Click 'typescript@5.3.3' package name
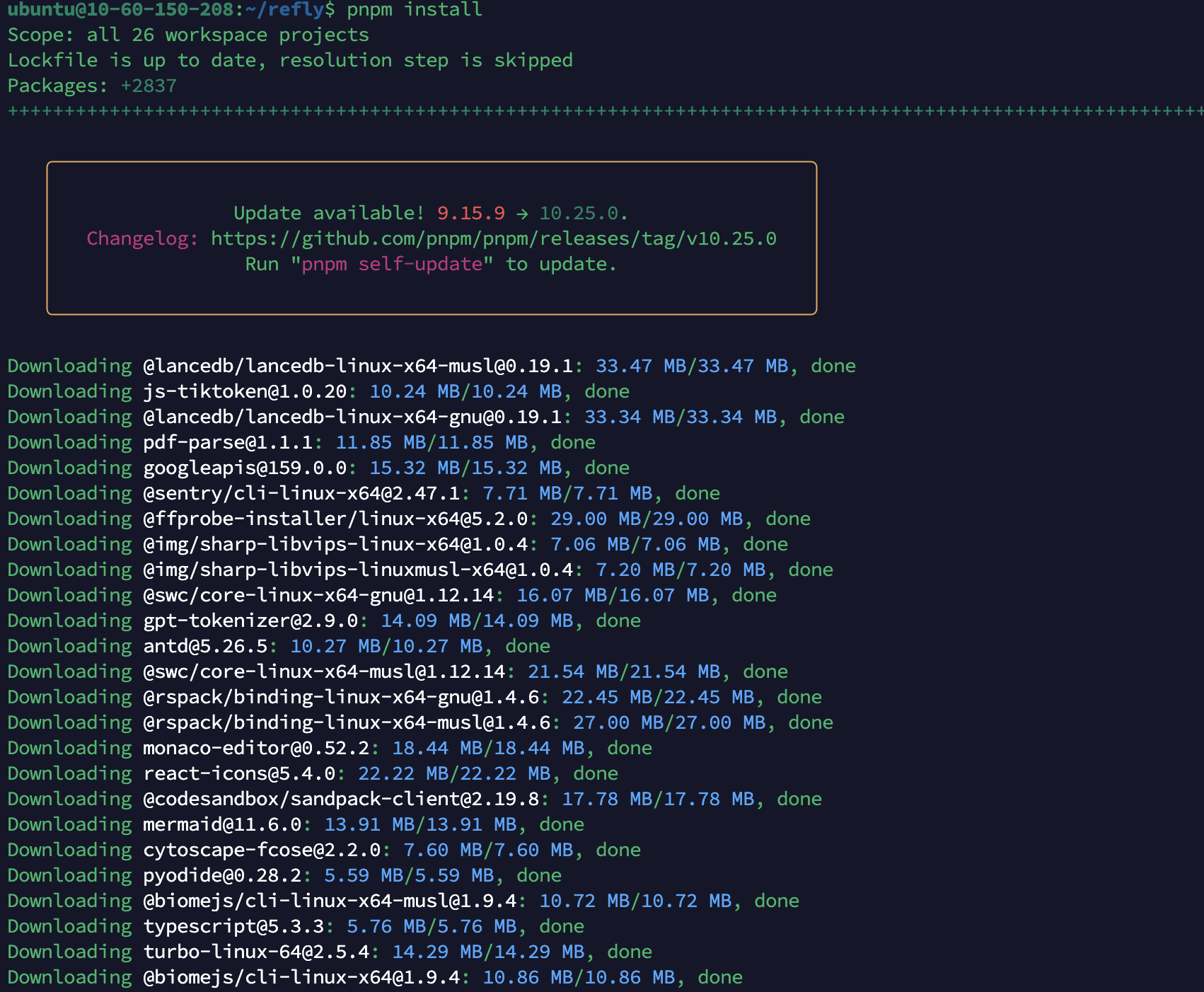This screenshot has width=1204, height=992. [233, 927]
